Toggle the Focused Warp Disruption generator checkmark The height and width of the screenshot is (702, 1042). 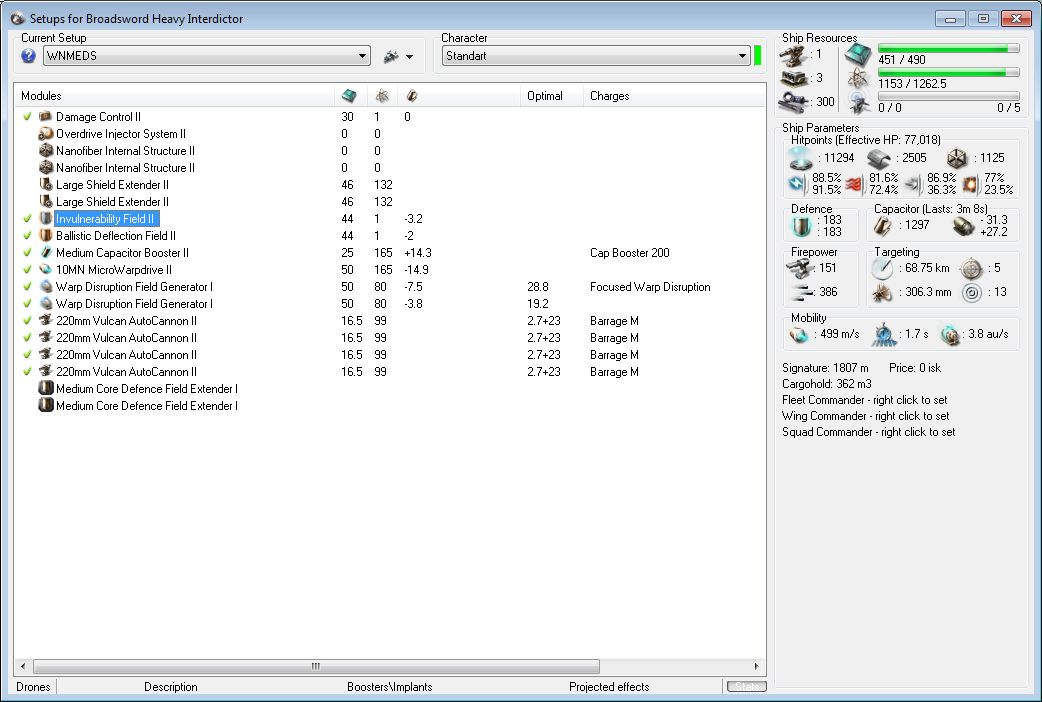(x=27, y=287)
